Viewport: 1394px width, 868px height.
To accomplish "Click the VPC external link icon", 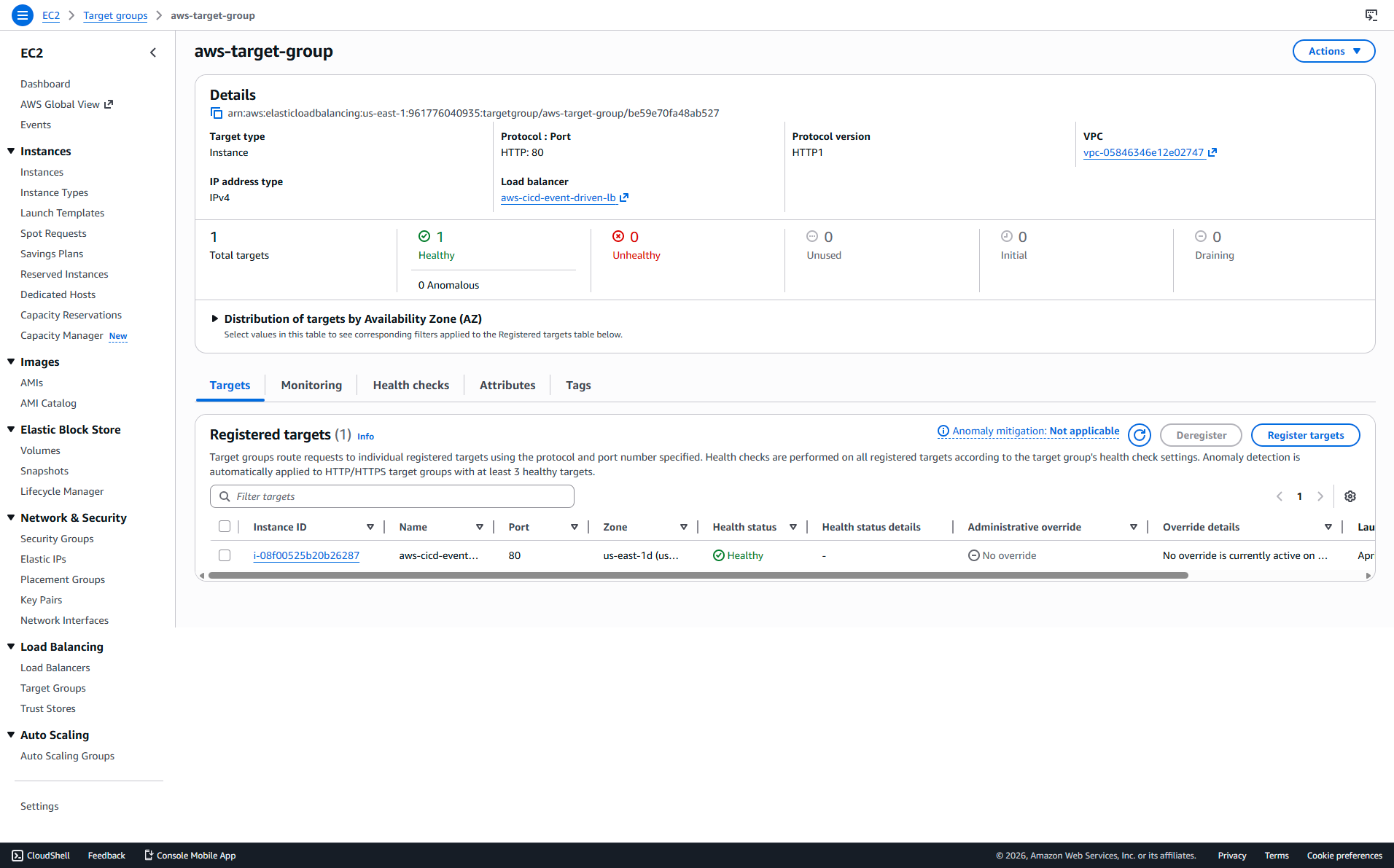I will pyautogui.click(x=1212, y=152).
